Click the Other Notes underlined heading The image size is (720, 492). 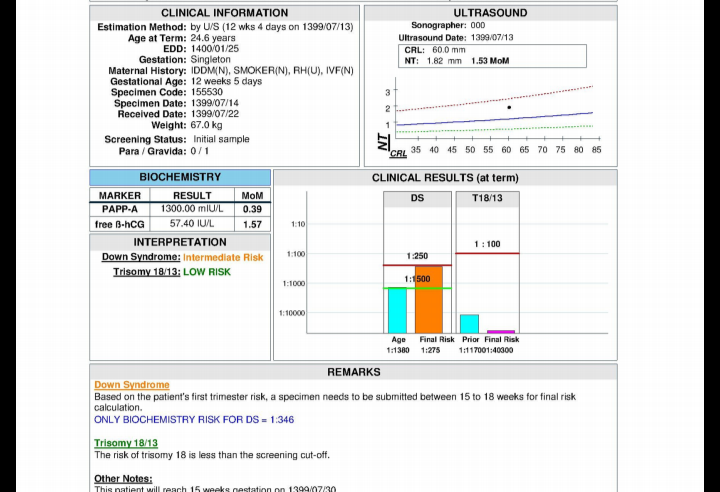(x=123, y=479)
